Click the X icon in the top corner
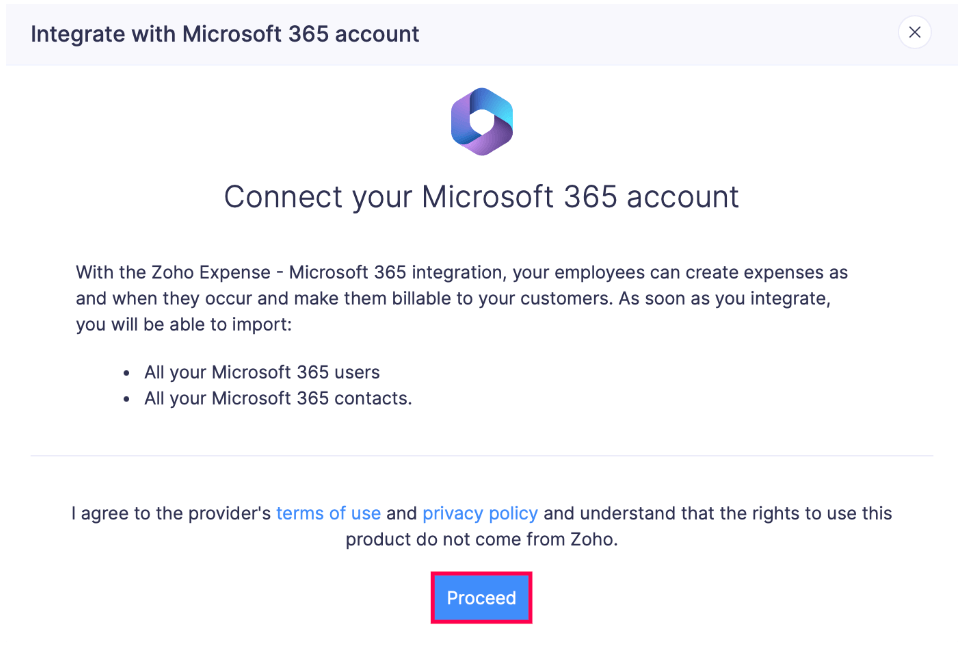Image resolution: width=958 pixels, height=662 pixels. [x=914, y=32]
